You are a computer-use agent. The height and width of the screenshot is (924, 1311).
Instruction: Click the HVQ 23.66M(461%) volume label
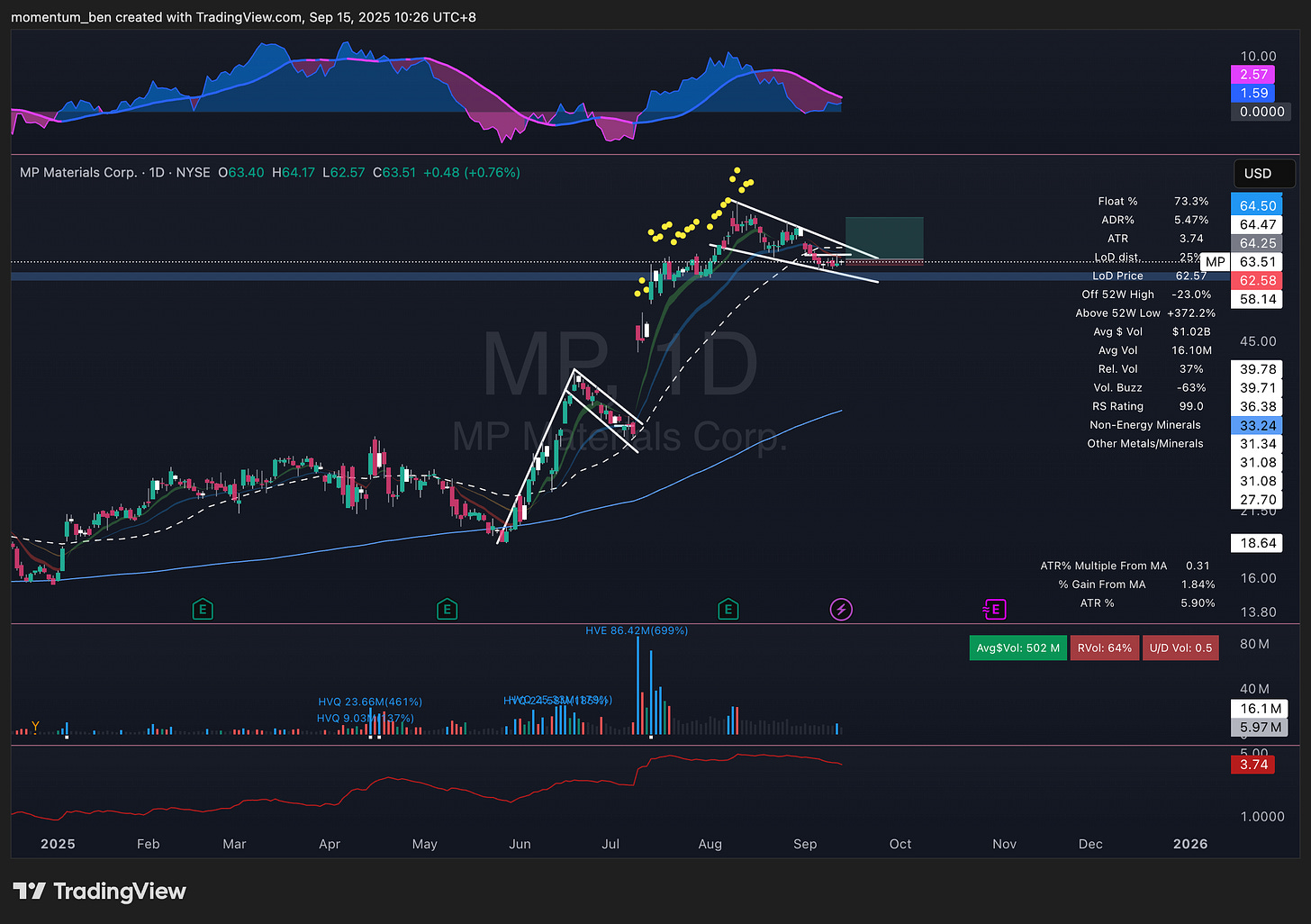[x=370, y=702]
